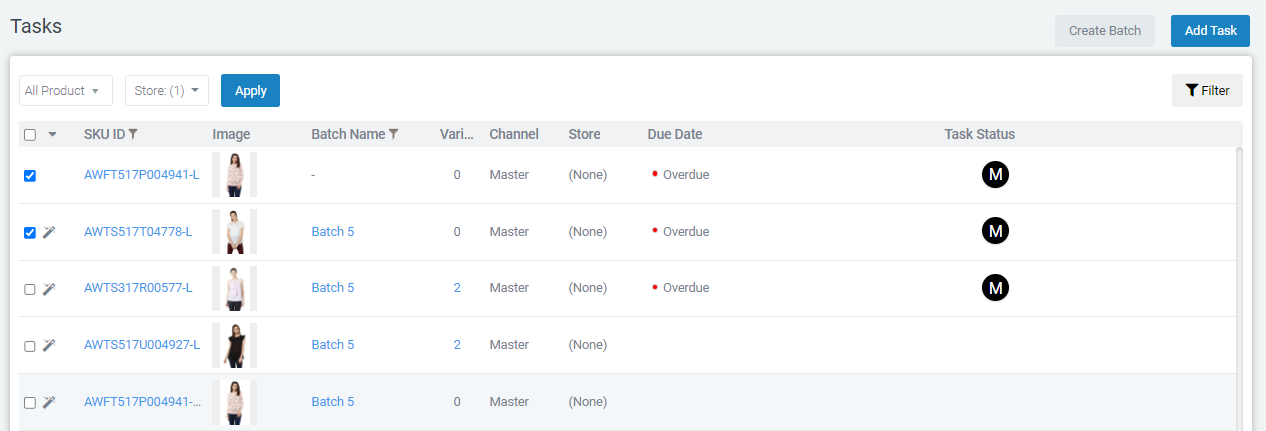Uncheck the AWFT517P004941-L row checkbox
The width and height of the screenshot is (1266, 431).
tap(30, 176)
